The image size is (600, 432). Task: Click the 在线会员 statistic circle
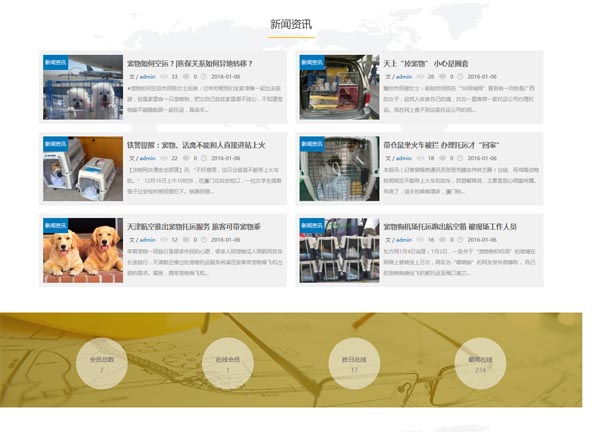click(228, 363)
